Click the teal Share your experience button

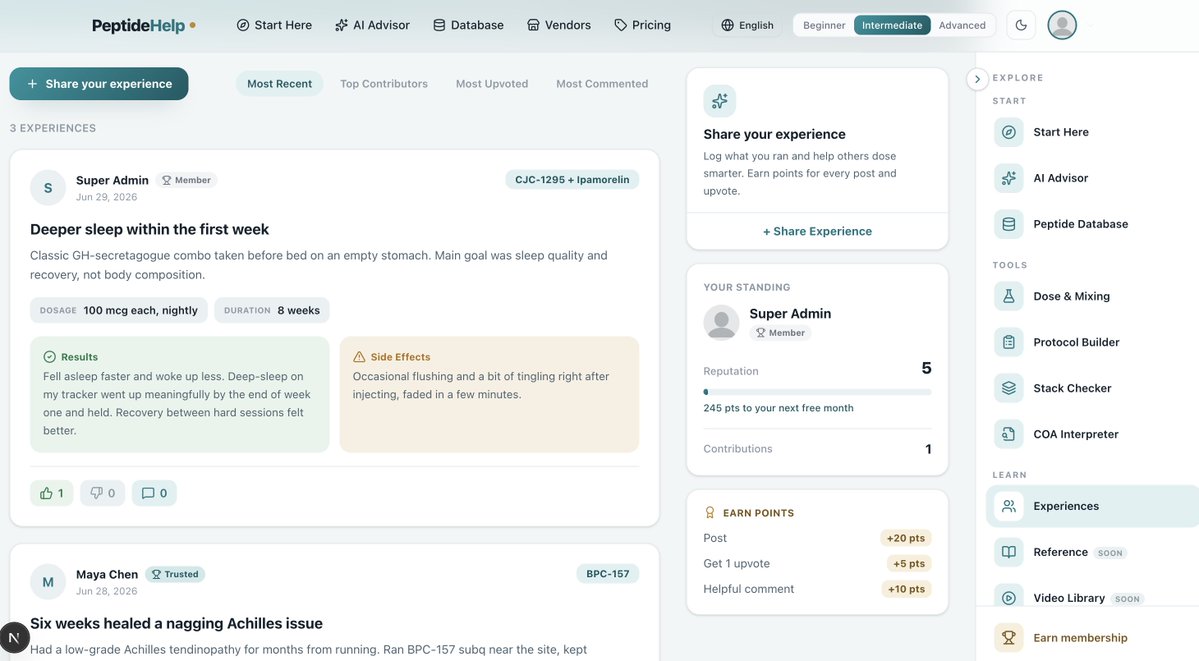click(x=99, y=83)
